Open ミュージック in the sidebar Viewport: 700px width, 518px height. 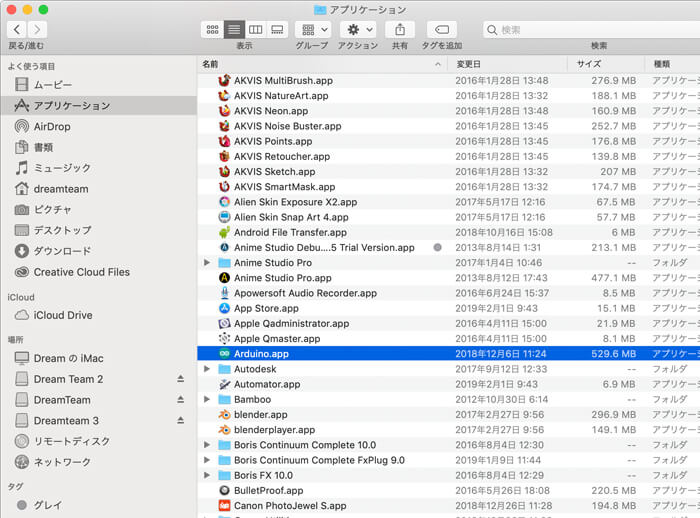click(99, 168)
